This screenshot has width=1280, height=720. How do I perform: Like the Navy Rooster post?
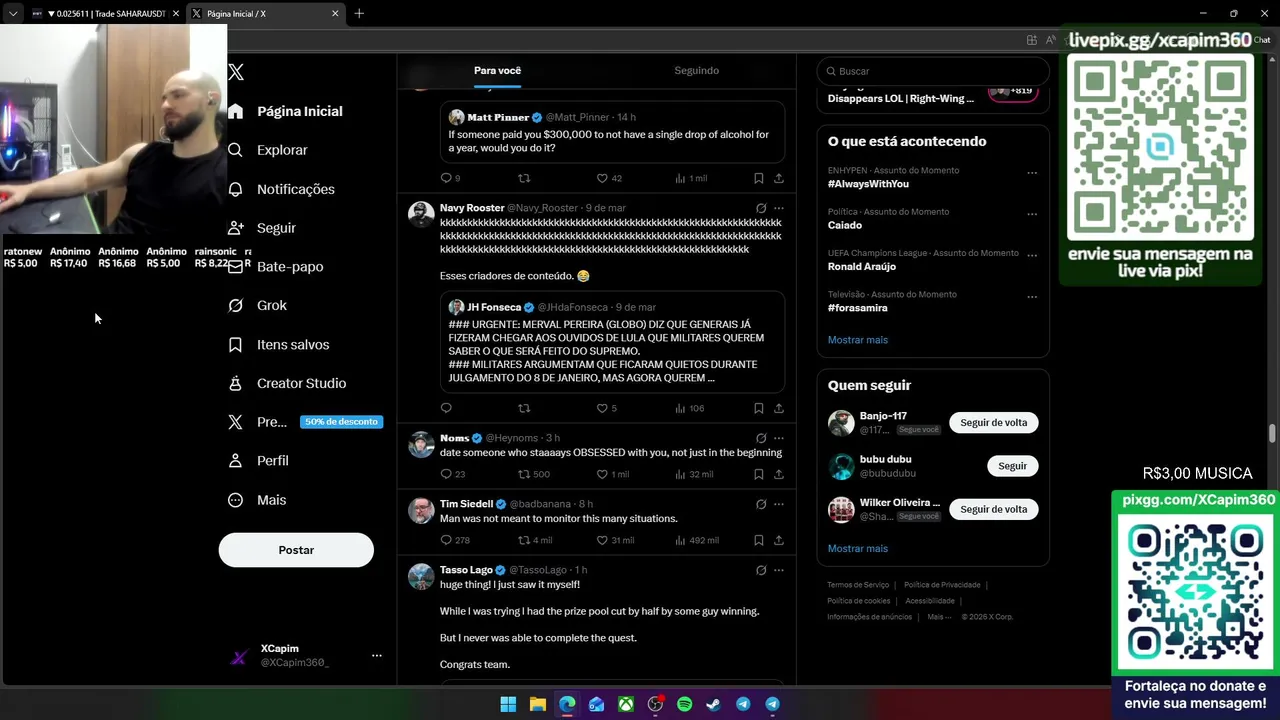pyautogui.click(x=602, y=408)
